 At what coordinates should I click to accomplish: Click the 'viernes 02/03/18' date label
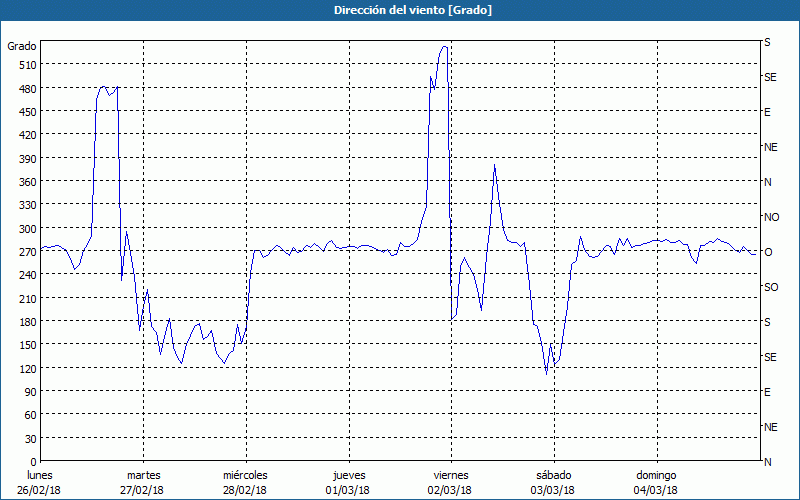click(450, 482)
